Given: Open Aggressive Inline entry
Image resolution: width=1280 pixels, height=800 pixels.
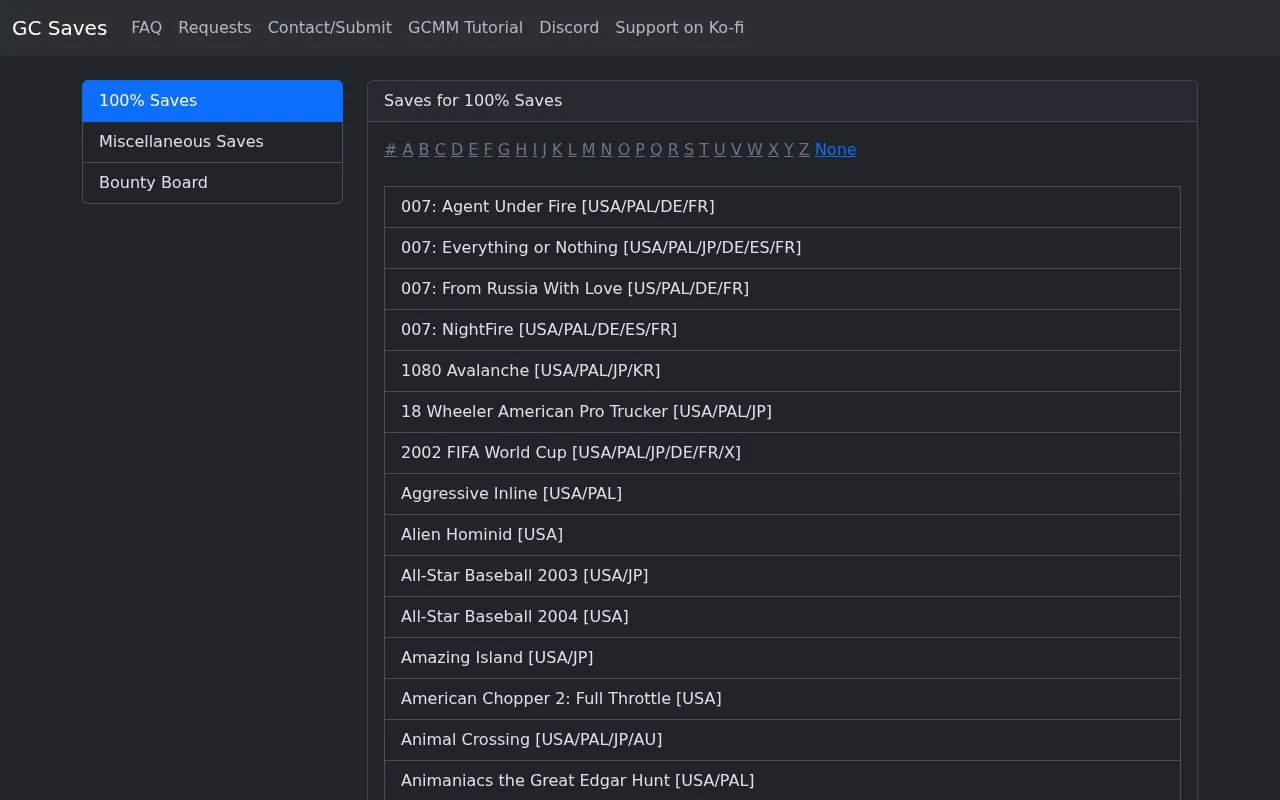Looking at the screenshot, I should 782,494.
